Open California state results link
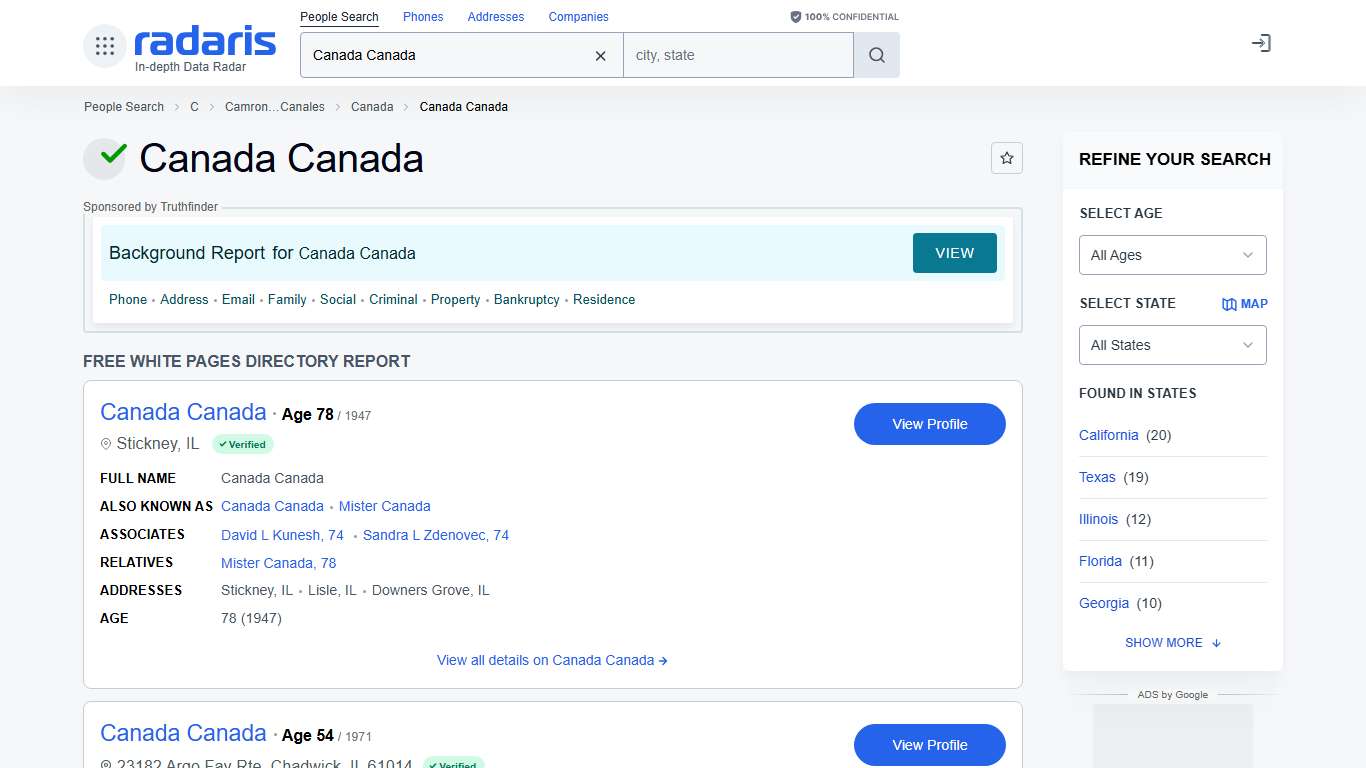The height and width of the screenshot is (768, 1366). 1108,435
